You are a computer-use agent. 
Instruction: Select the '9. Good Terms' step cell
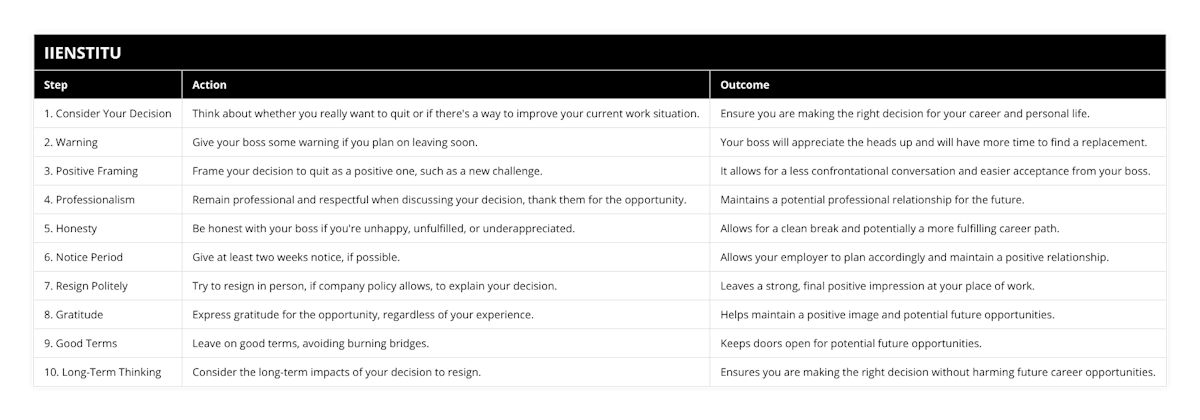point(81,343)
